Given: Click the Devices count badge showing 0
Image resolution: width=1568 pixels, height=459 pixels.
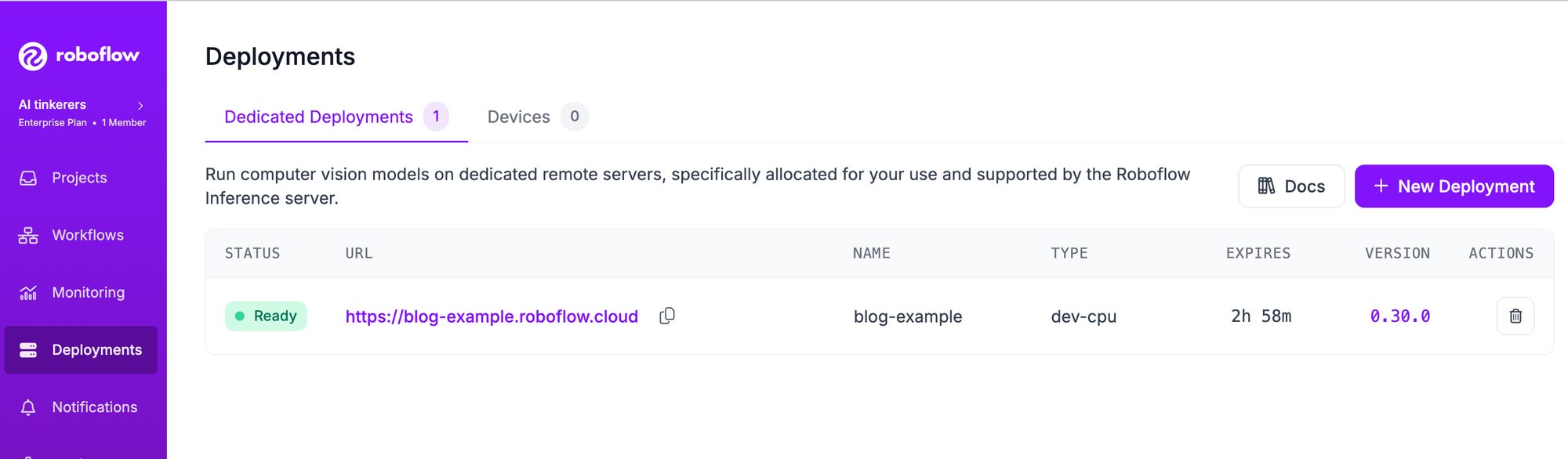Looking at the screenshot, I should (575, 117).
